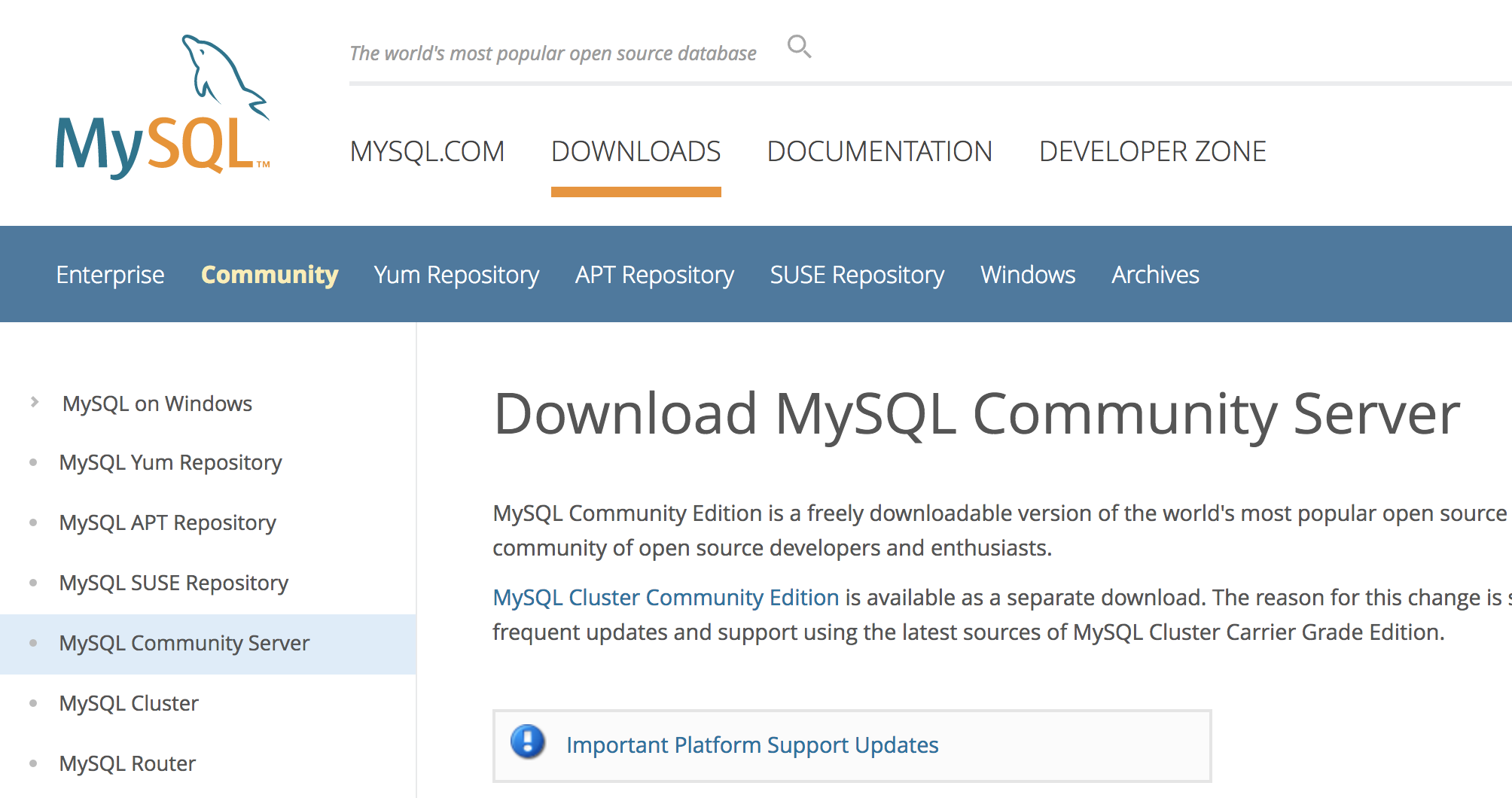The height and width of the screenshot is (798, 1512).
Task: Expand the MySQL on Windows chevron
Action: pyautogui.click(x=34, y=402)
